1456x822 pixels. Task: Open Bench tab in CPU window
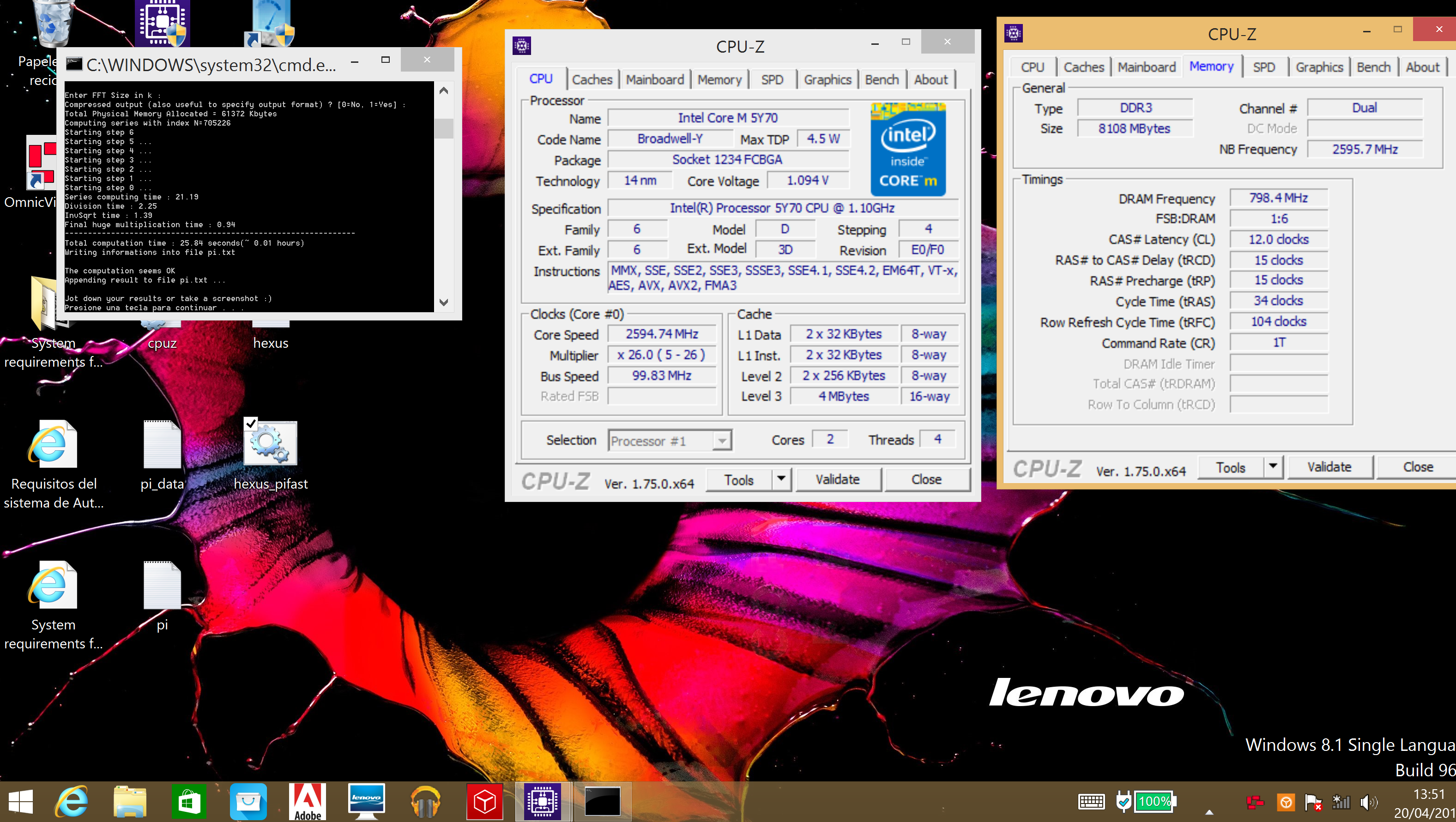pyautogui.click(x=882, y=80)
